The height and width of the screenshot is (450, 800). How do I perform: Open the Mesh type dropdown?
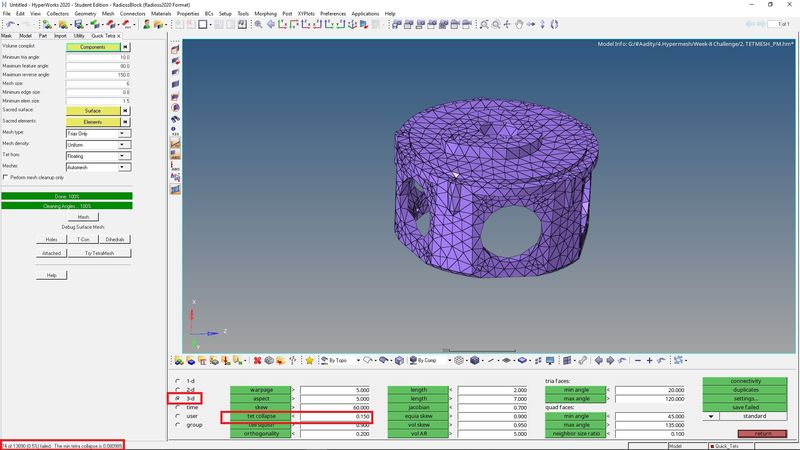point(122,134)
